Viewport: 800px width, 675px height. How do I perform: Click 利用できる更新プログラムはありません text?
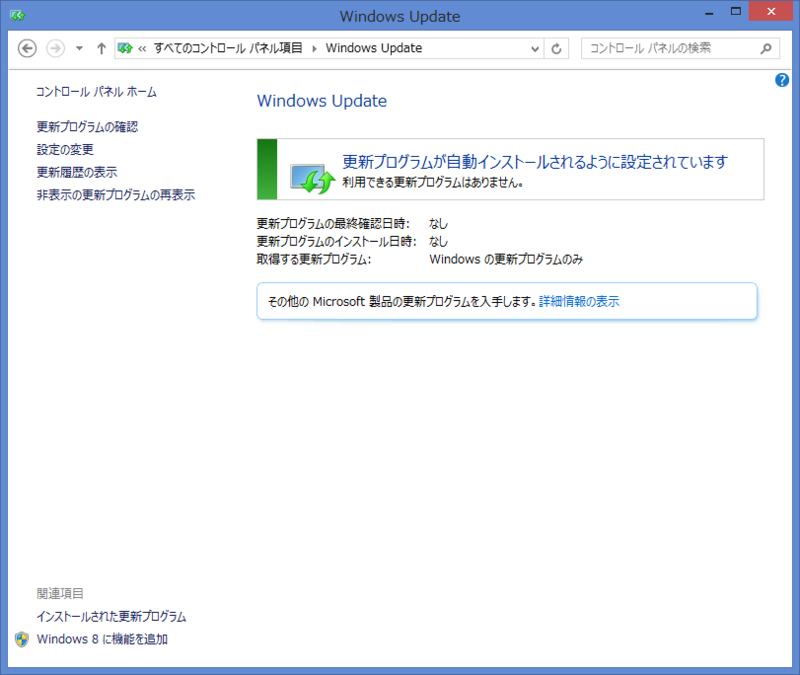pyautogui.click(x=433, y=182)
